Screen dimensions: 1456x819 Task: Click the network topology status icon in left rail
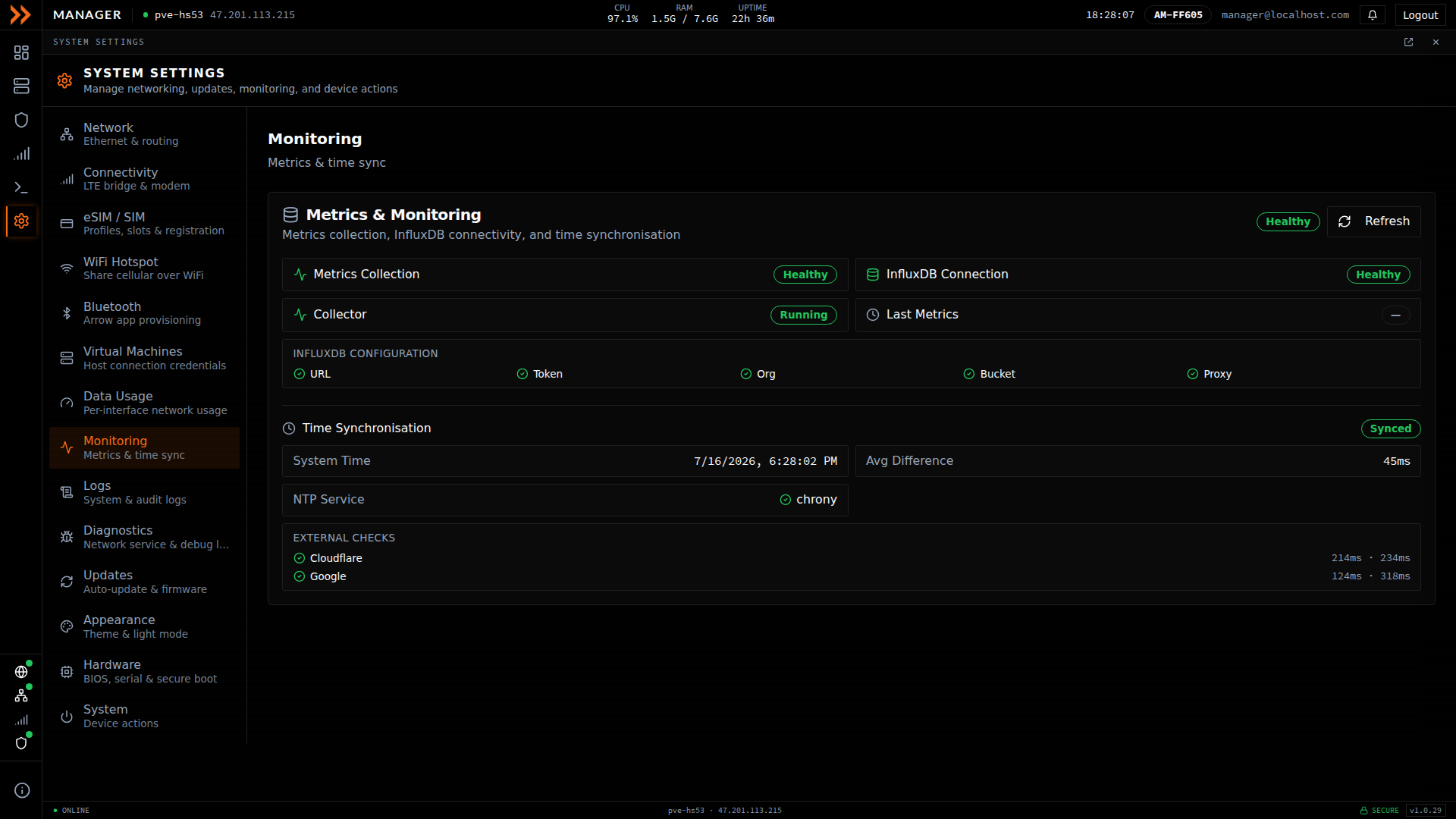point(21,695)
